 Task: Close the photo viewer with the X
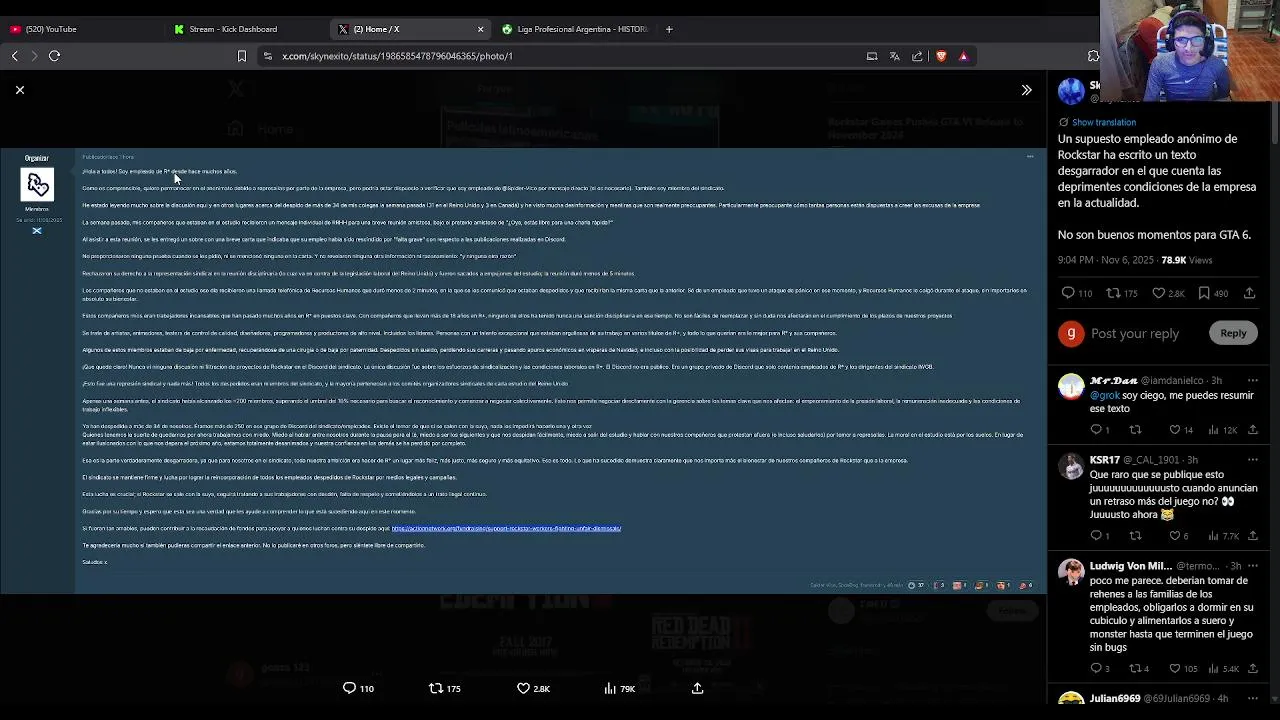(19, 90)
